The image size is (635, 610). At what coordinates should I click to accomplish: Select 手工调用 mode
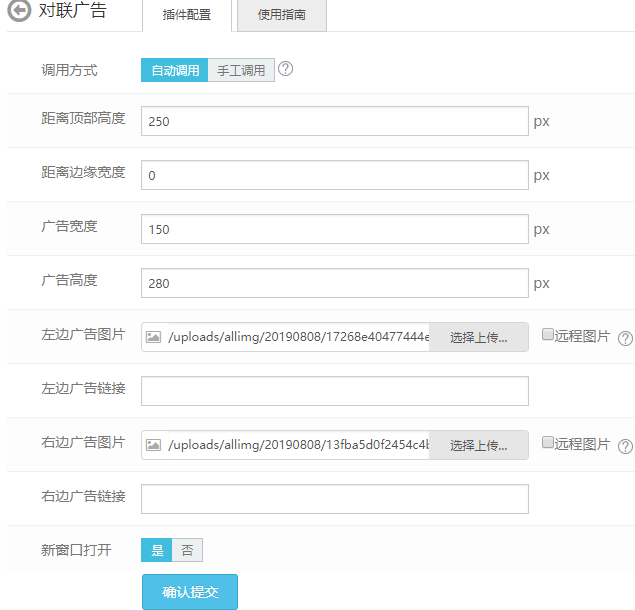pyautogui.click(x=241, y=70)
